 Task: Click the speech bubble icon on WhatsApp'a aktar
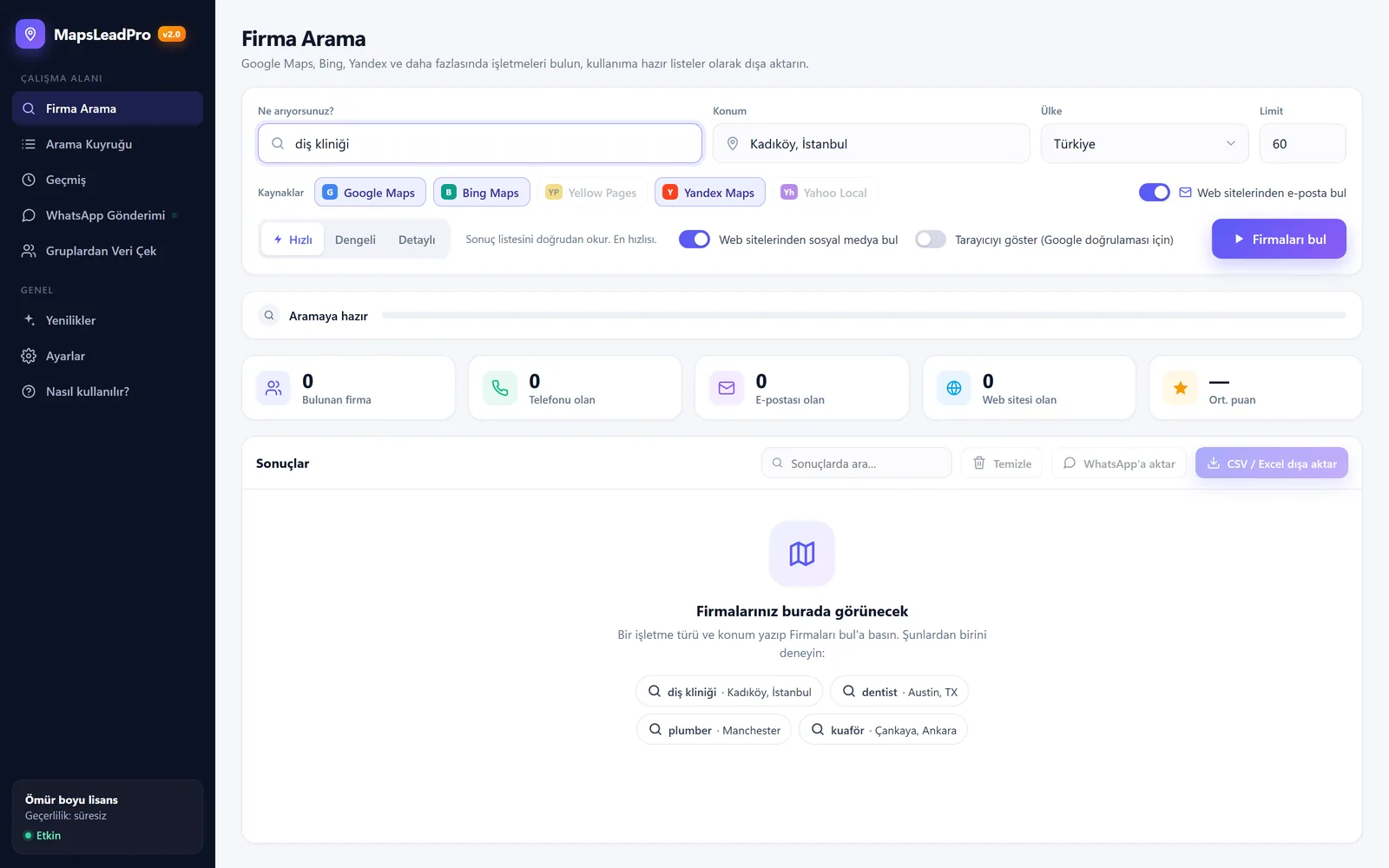1070,463
